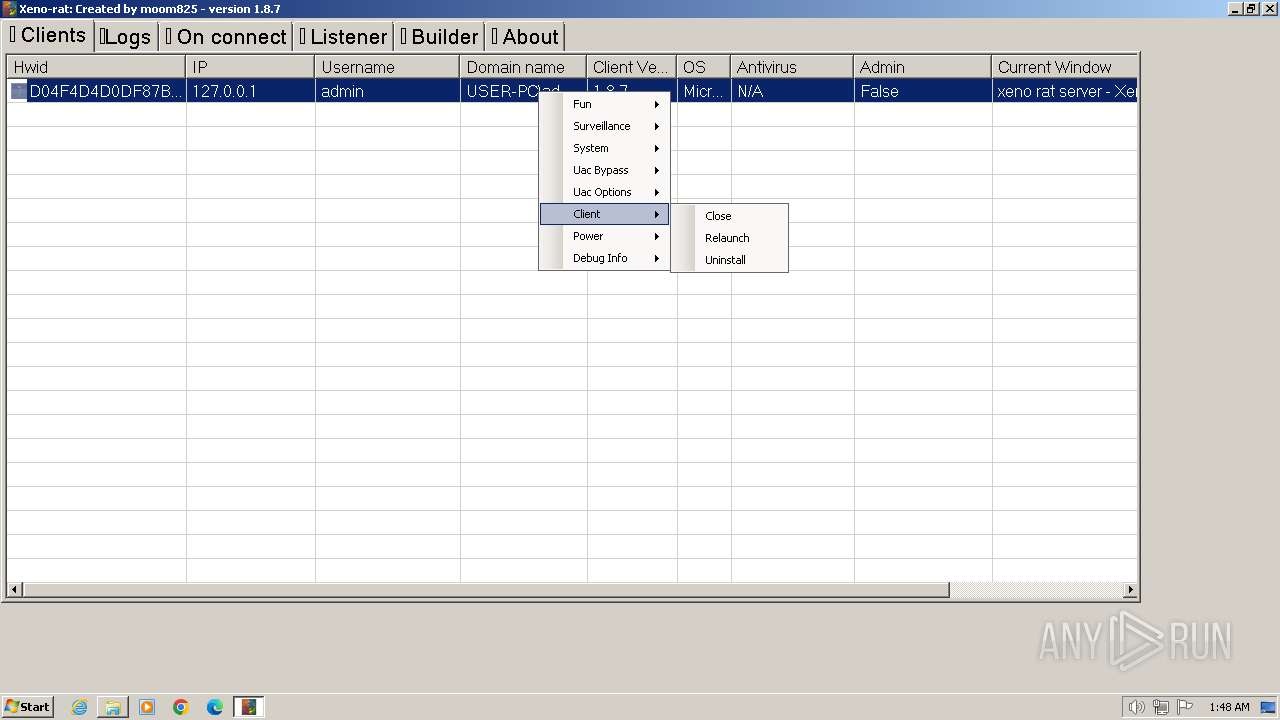Expand the Surveillance submenu
This screenshot has height=720, width=1280.
point(604,126)
